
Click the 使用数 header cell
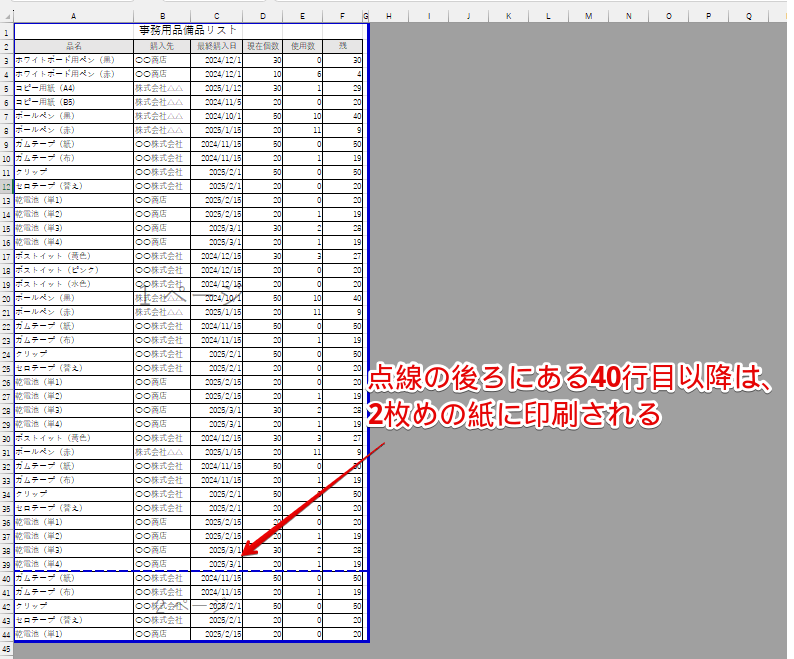[x=302, y=46]
